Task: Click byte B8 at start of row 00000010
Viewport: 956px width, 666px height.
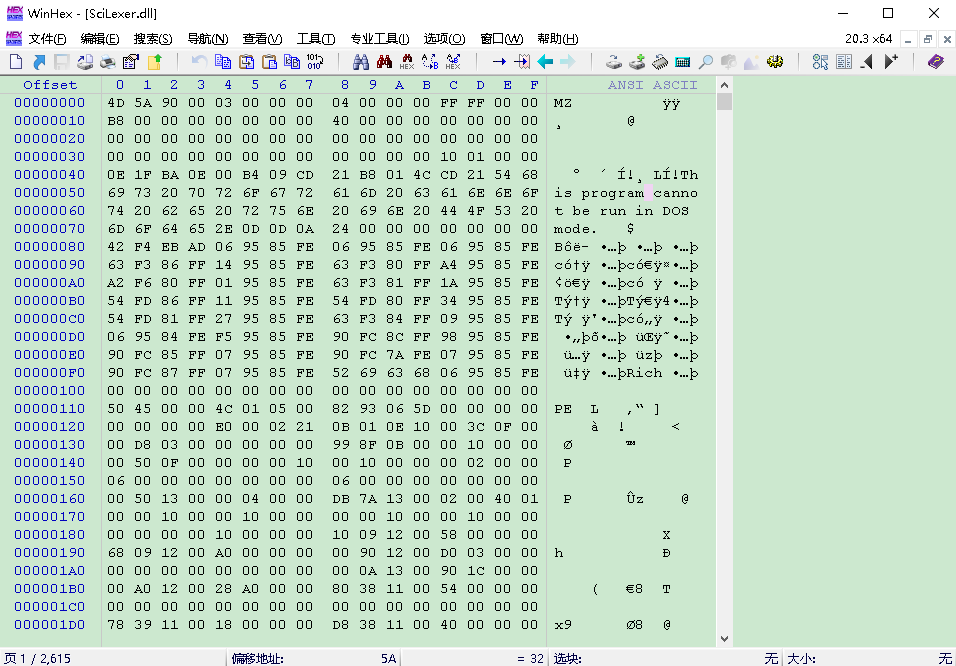Action: tap(116, 121)
